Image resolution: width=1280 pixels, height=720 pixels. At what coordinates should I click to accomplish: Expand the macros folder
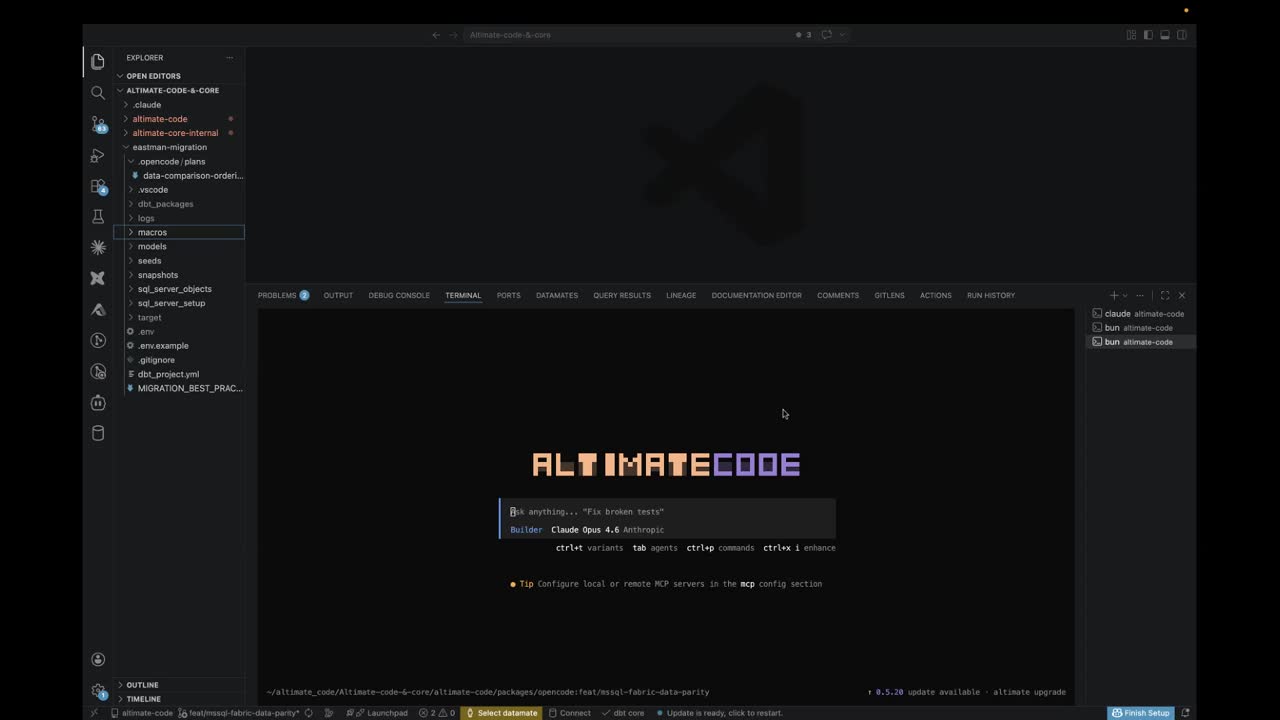[x=179, y=232]
